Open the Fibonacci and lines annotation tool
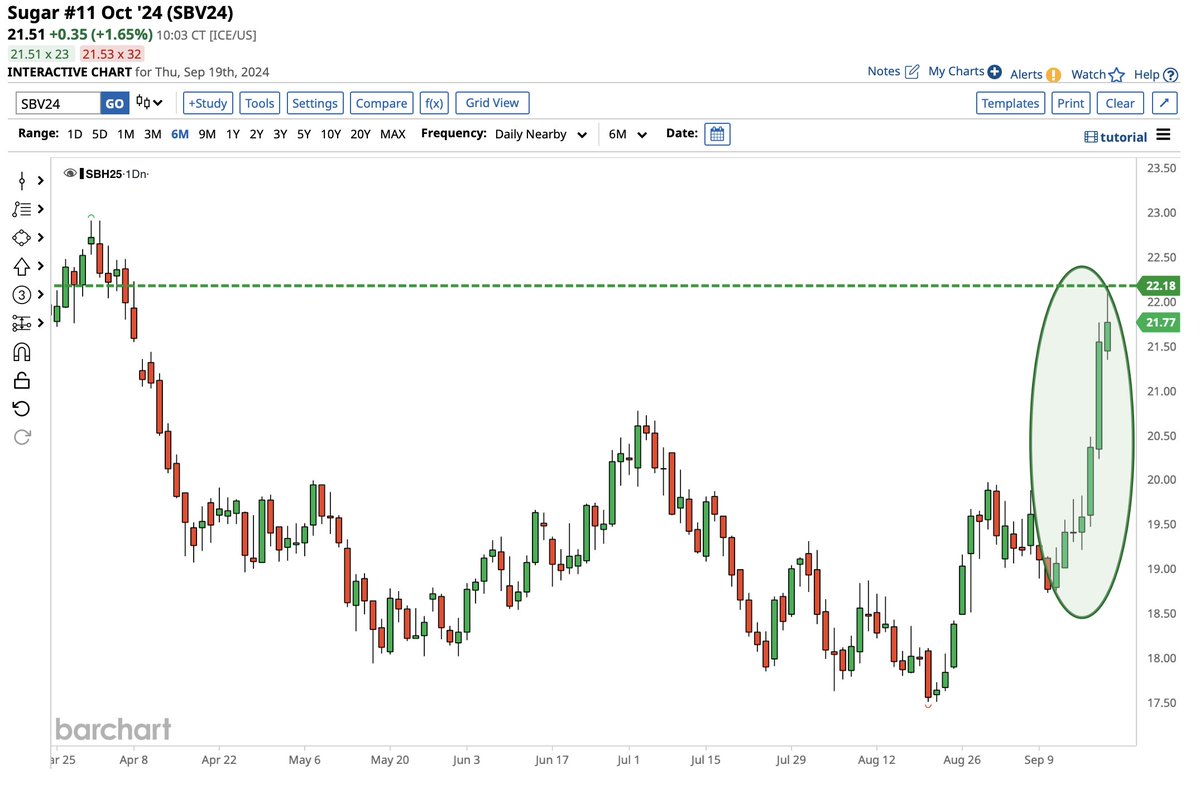The height and width of the screenshot is (789, 1200). coord(21,209)
